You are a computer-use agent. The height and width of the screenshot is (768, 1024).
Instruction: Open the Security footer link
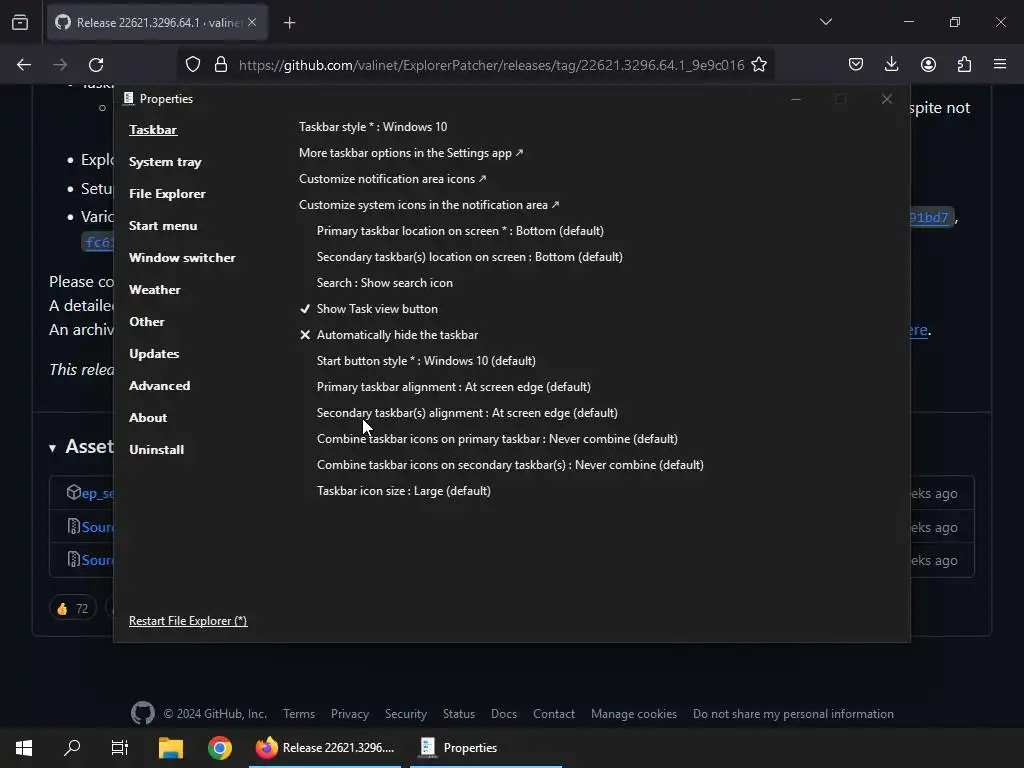coord(406,714)
